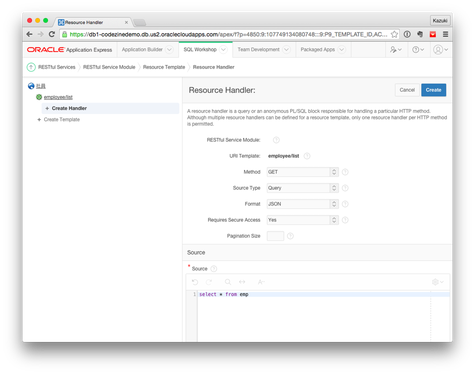The width and height of the screenshot is (475, 374).
Task: Select employee/list in the tree
Action: tap(58, 97)
